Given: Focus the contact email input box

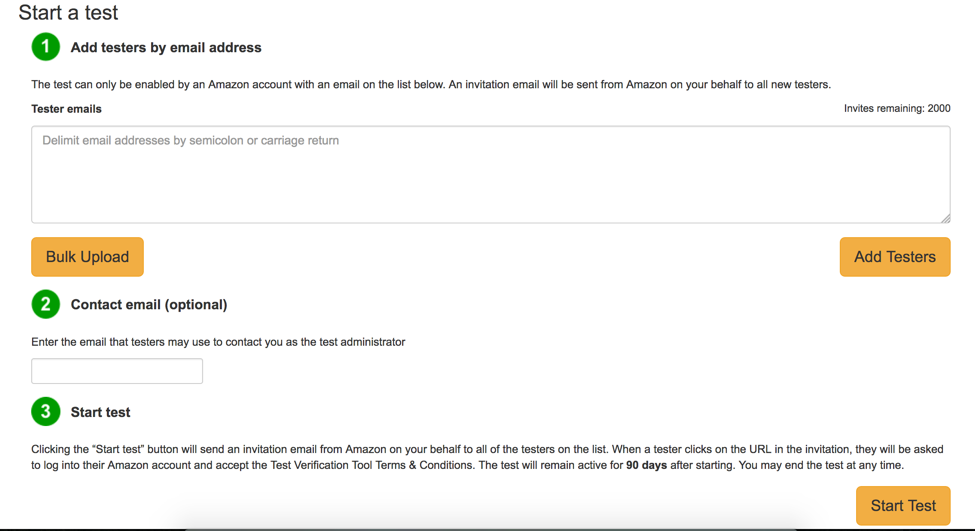Looking at the screenshot, I should coord(117,371).
